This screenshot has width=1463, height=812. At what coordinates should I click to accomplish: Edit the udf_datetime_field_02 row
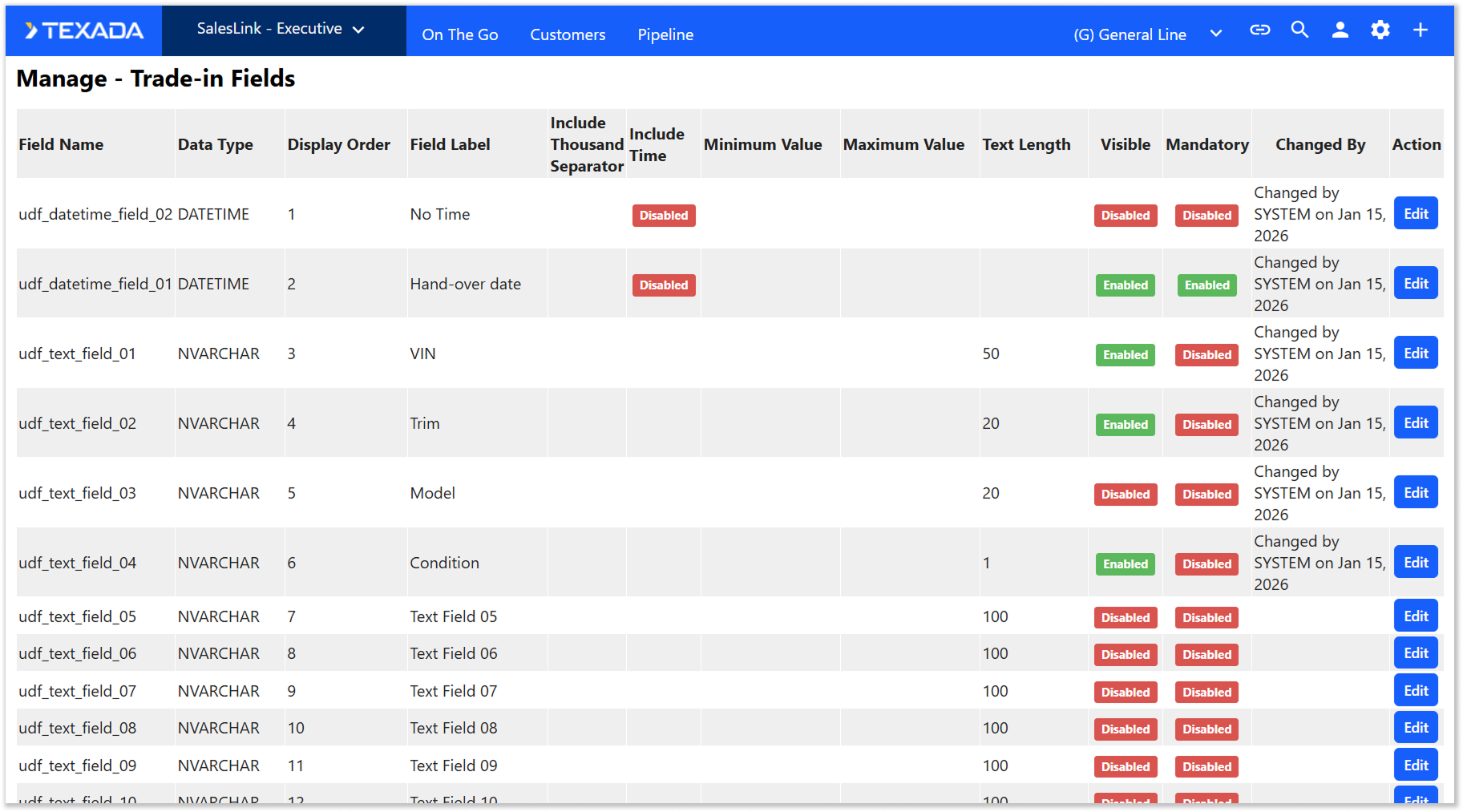(1415, 214)
